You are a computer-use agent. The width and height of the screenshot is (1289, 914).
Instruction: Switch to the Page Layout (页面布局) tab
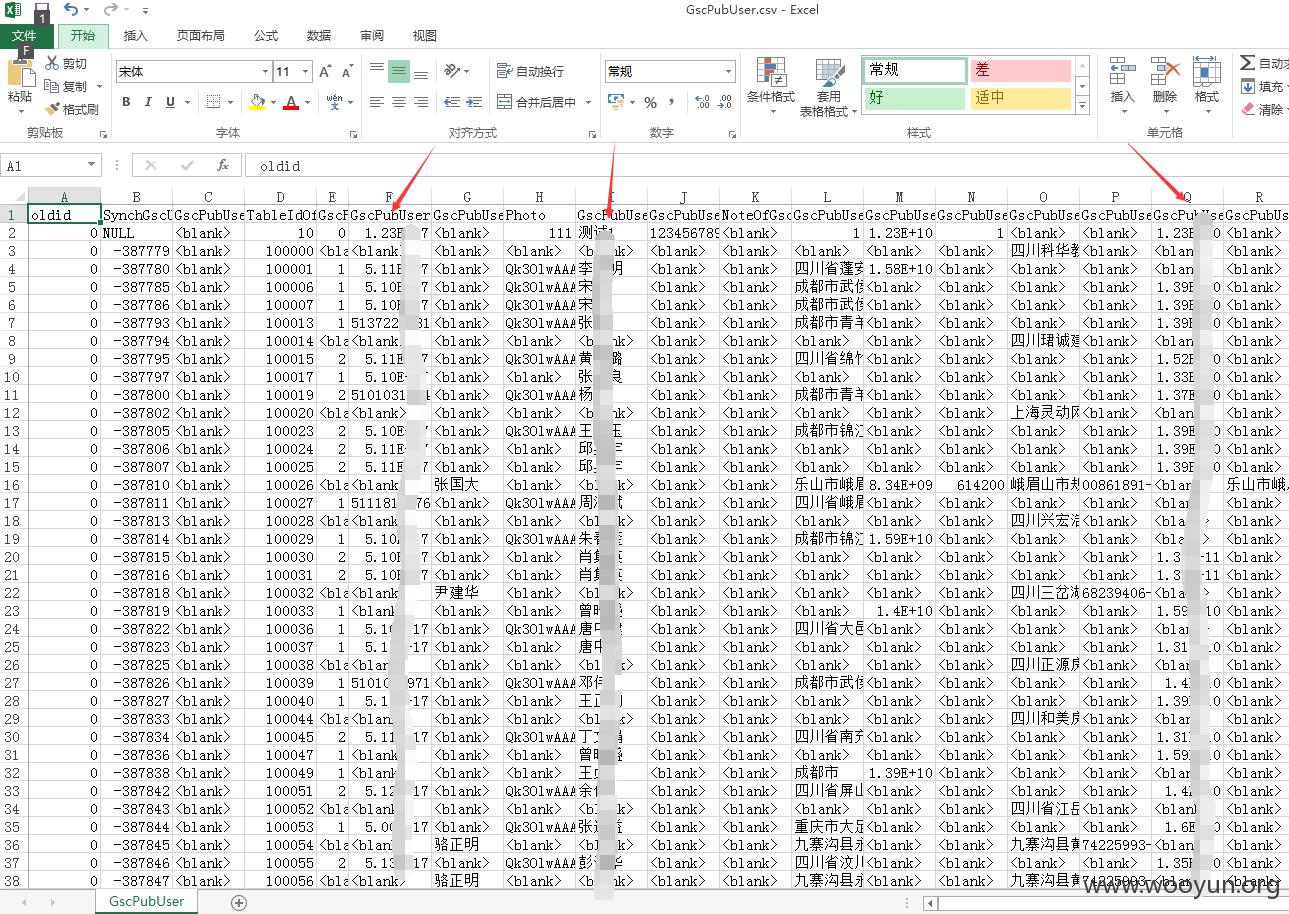[x=200, y=36]
